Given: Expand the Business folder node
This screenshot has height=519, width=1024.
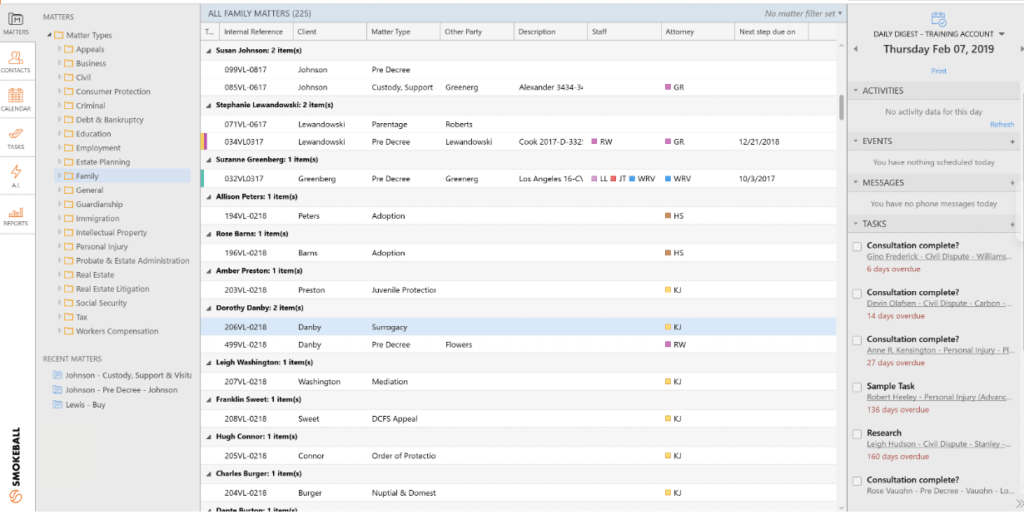Looking at the screenshot, I should 59,63.
